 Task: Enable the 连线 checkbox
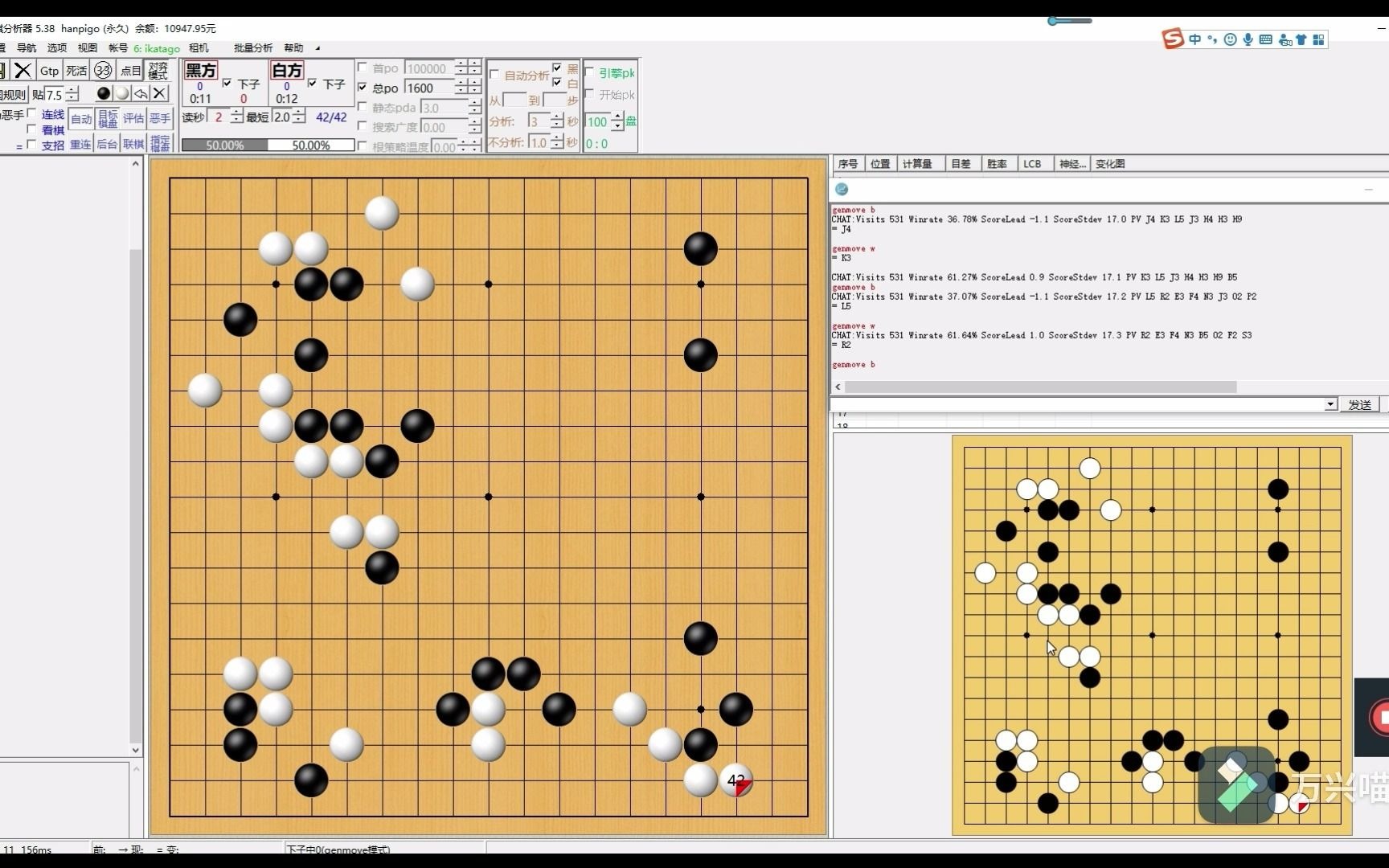point(32,113)
